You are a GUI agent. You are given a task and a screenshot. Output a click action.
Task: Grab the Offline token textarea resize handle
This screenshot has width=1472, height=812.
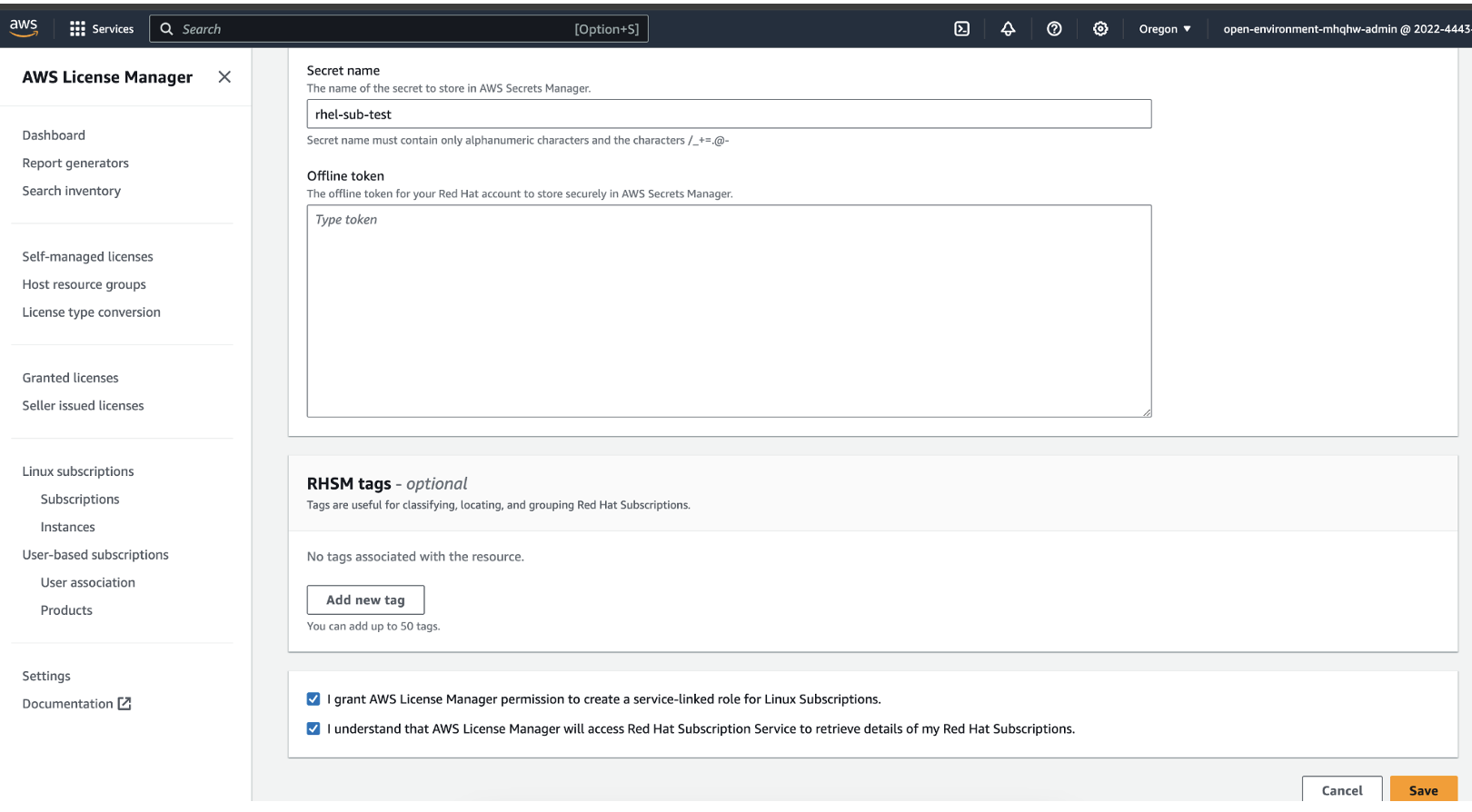tap(1147, 412)
